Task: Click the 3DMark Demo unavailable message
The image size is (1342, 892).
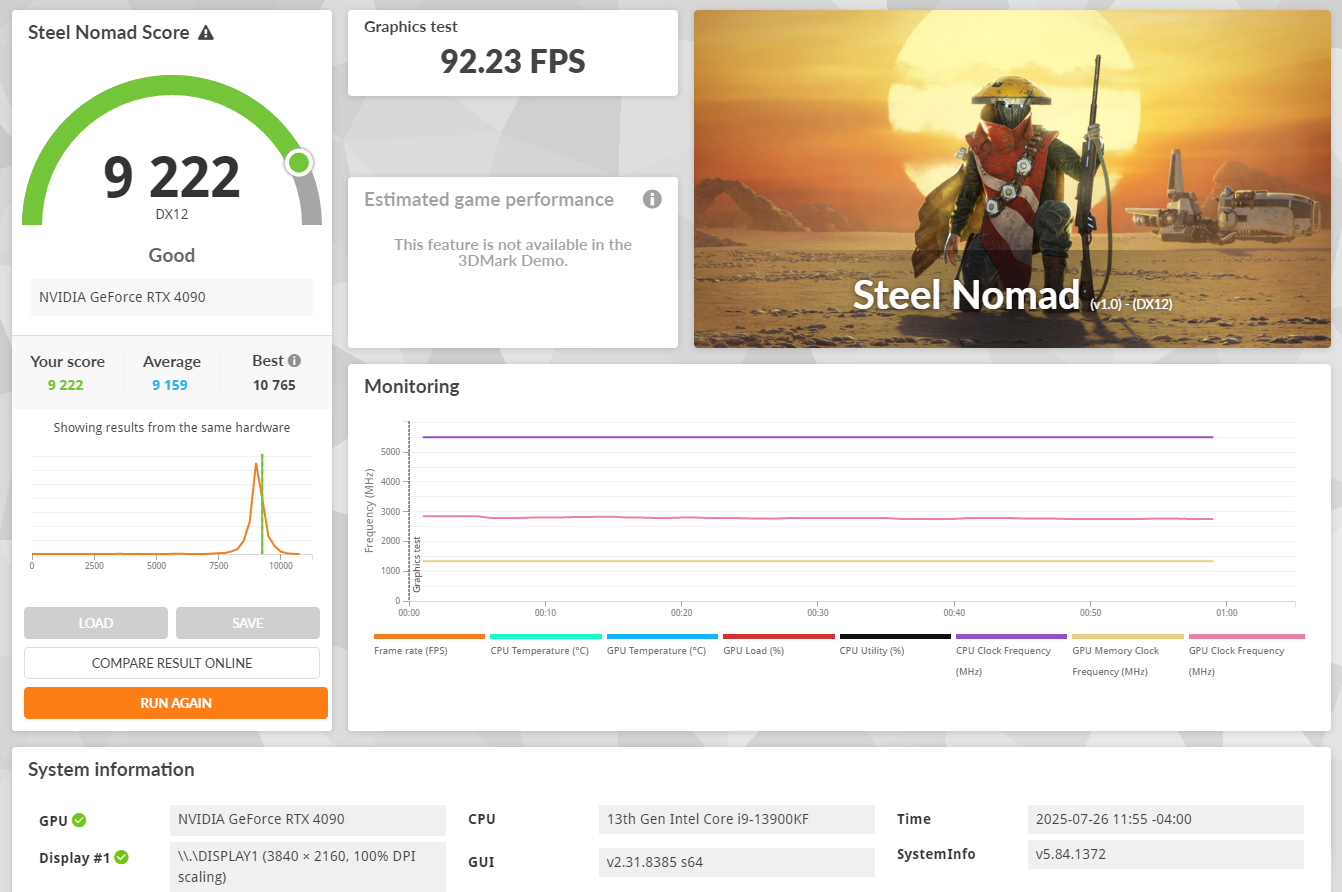Action: point(513,252)
